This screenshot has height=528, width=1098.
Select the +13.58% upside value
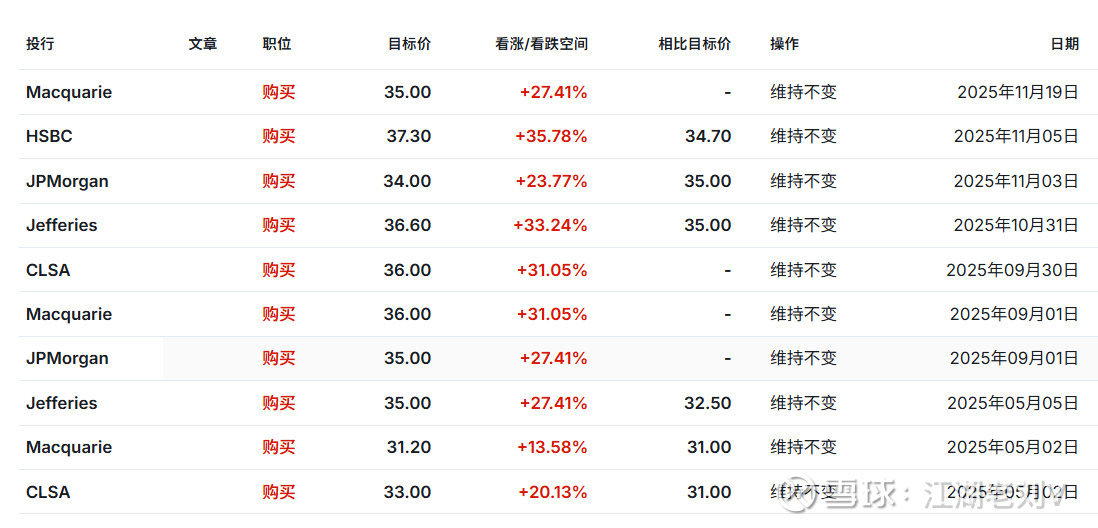coord(551,447)
